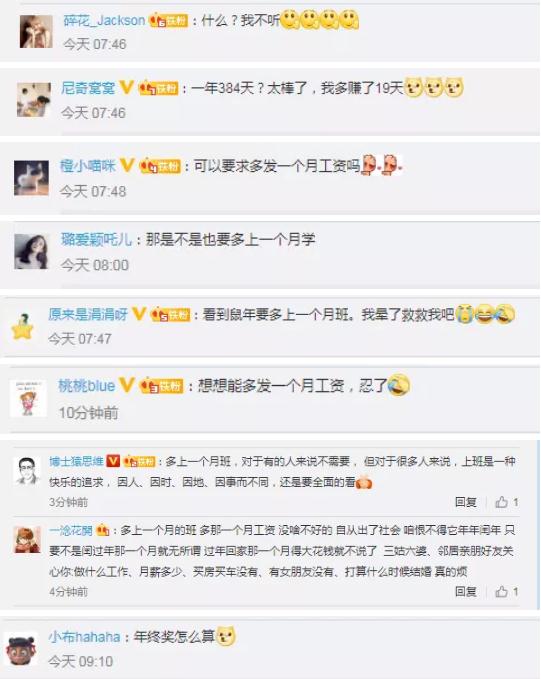Click username 小布hahaha

pyautogui.click(x=84, y=637)
